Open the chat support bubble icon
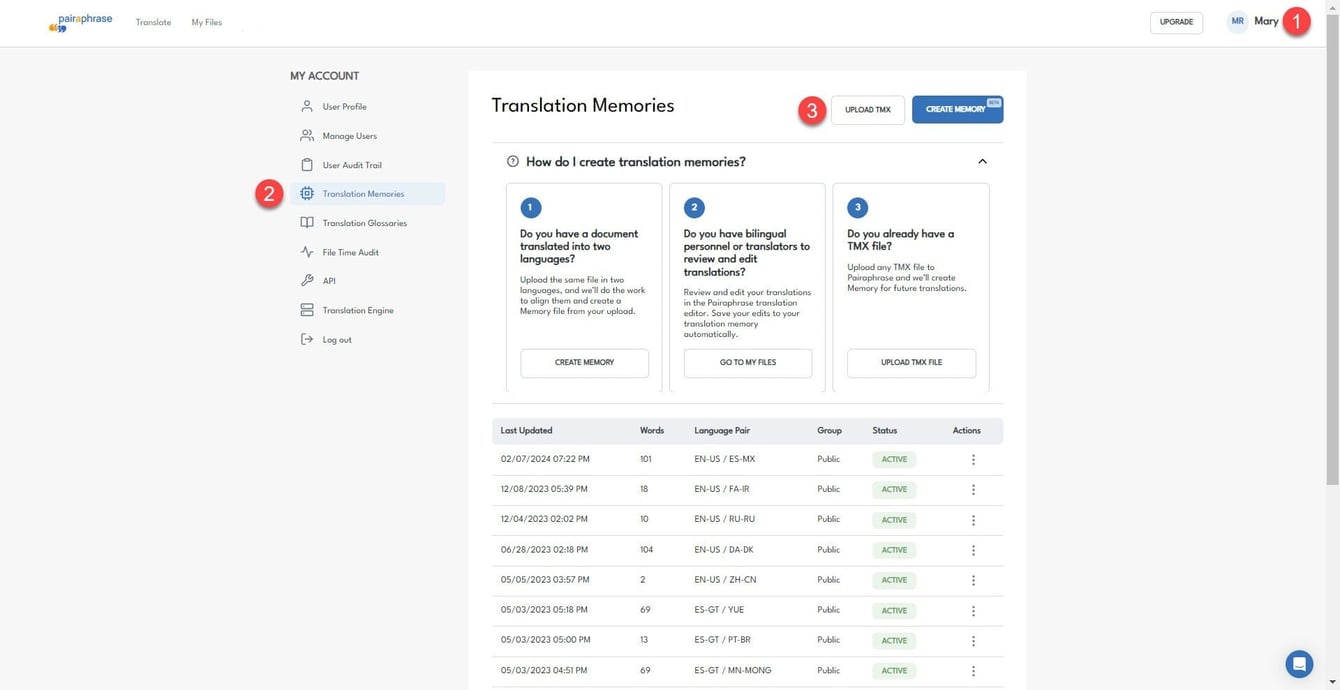The width and height of the screenshot is (1340, 690). point(1299,664)
